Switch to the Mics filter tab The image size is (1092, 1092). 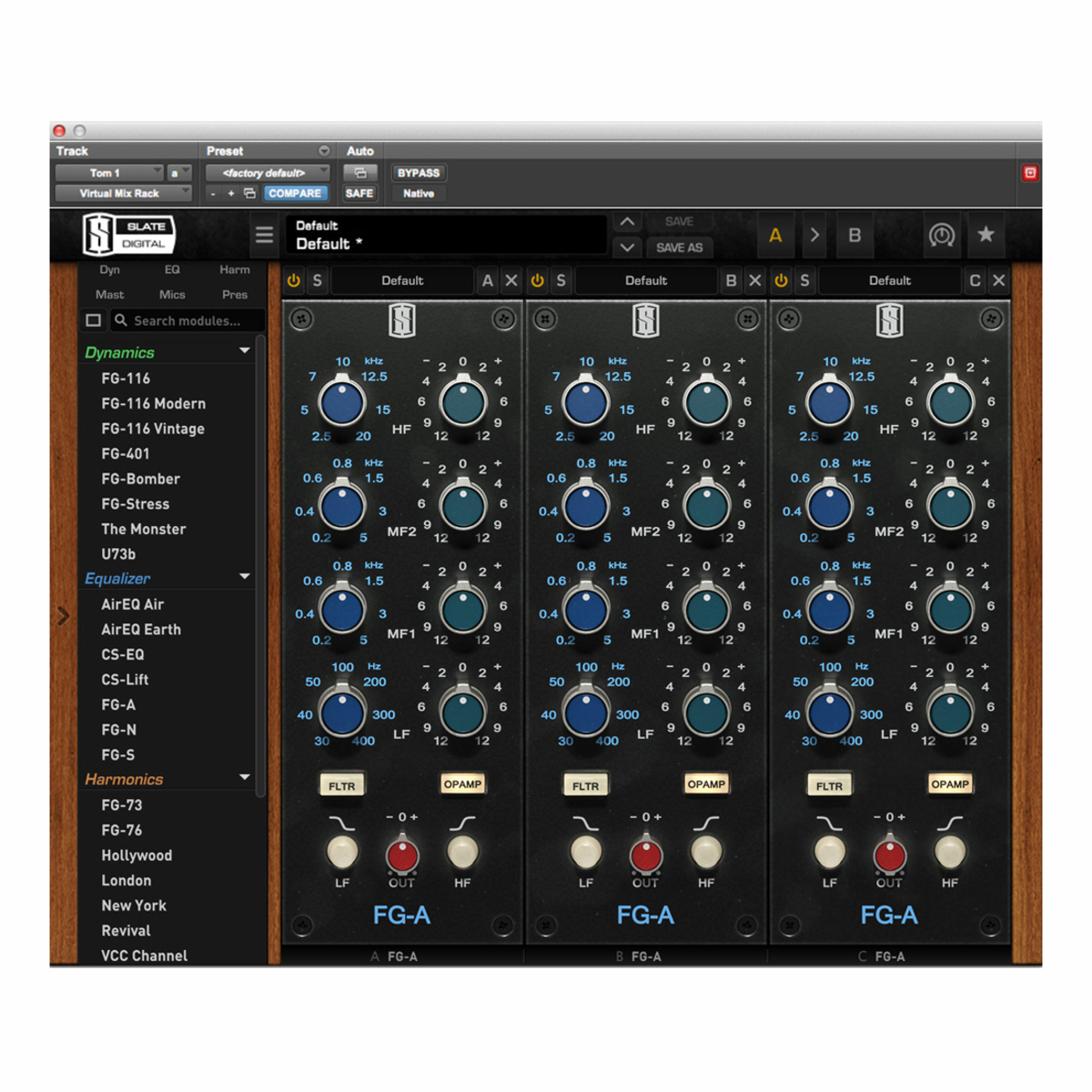pos(172,295)
